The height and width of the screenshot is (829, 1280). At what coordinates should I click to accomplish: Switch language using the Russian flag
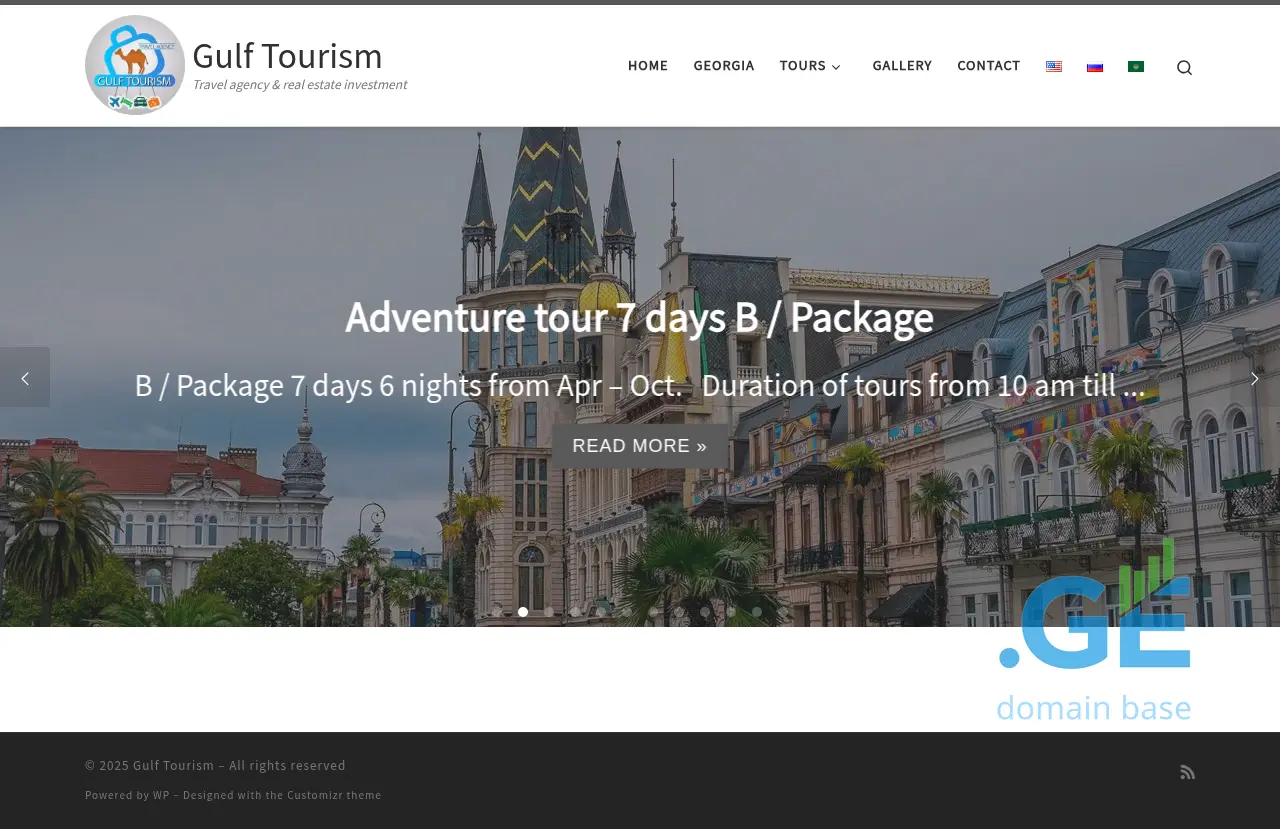(1095, 67)
